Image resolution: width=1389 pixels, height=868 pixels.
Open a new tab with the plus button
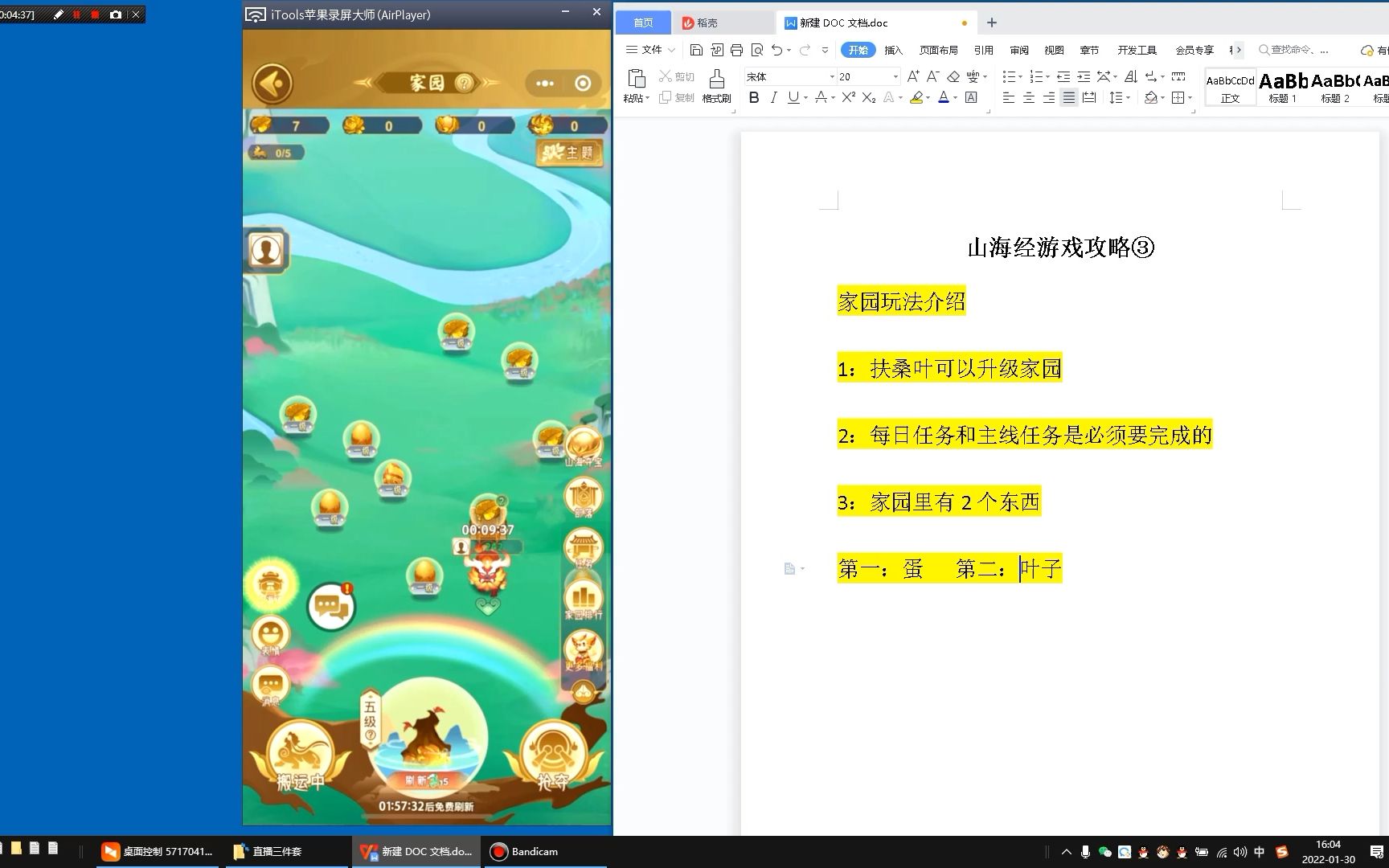coord(992,23)
